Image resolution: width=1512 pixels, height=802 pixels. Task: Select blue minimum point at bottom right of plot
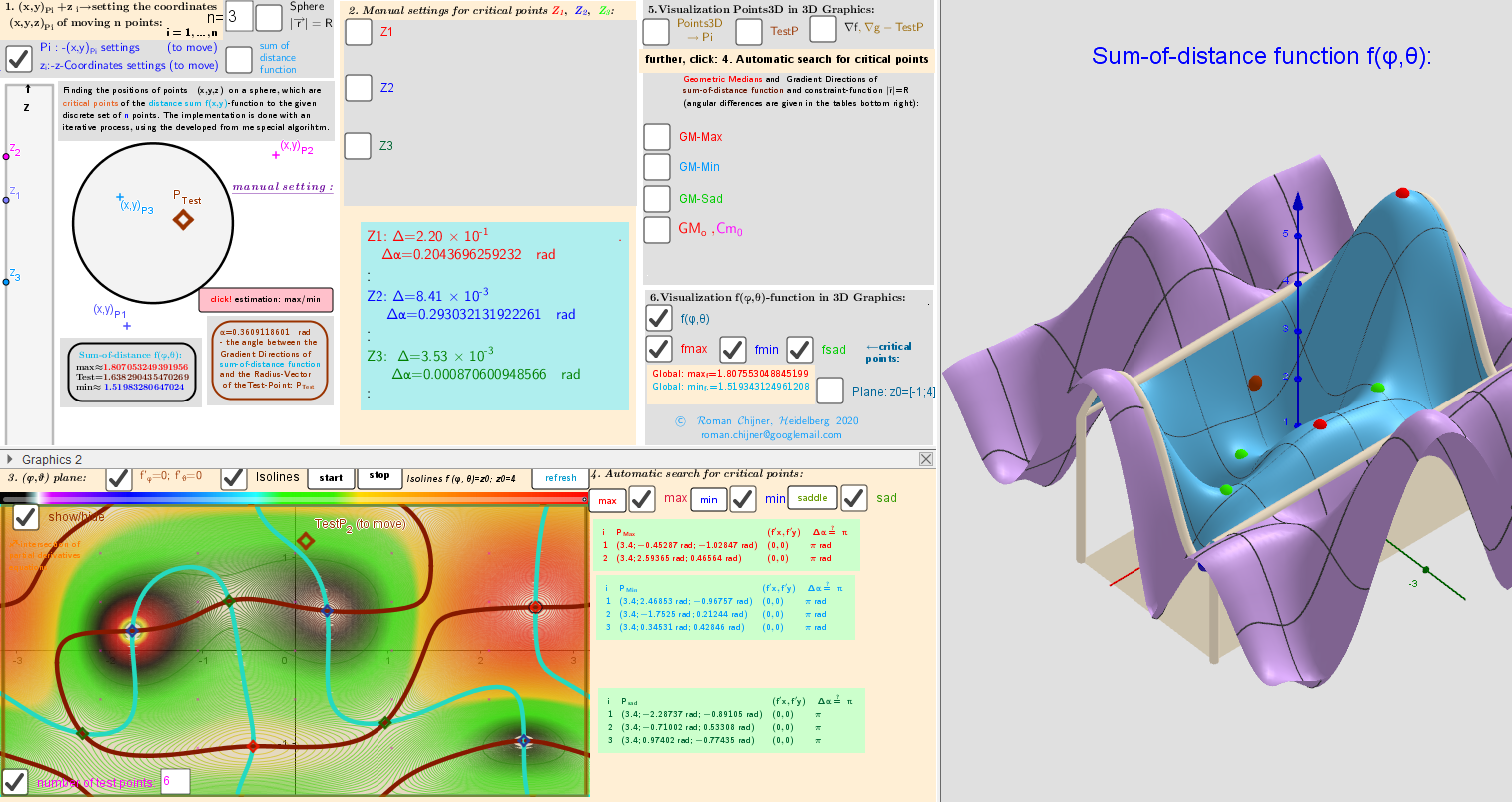523,741
